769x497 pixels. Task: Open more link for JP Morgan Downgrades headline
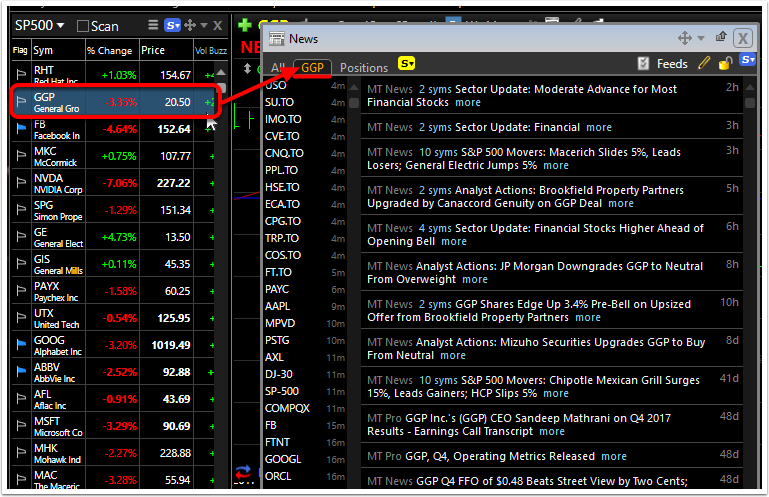pyautogui.click(x=475, y=279)
